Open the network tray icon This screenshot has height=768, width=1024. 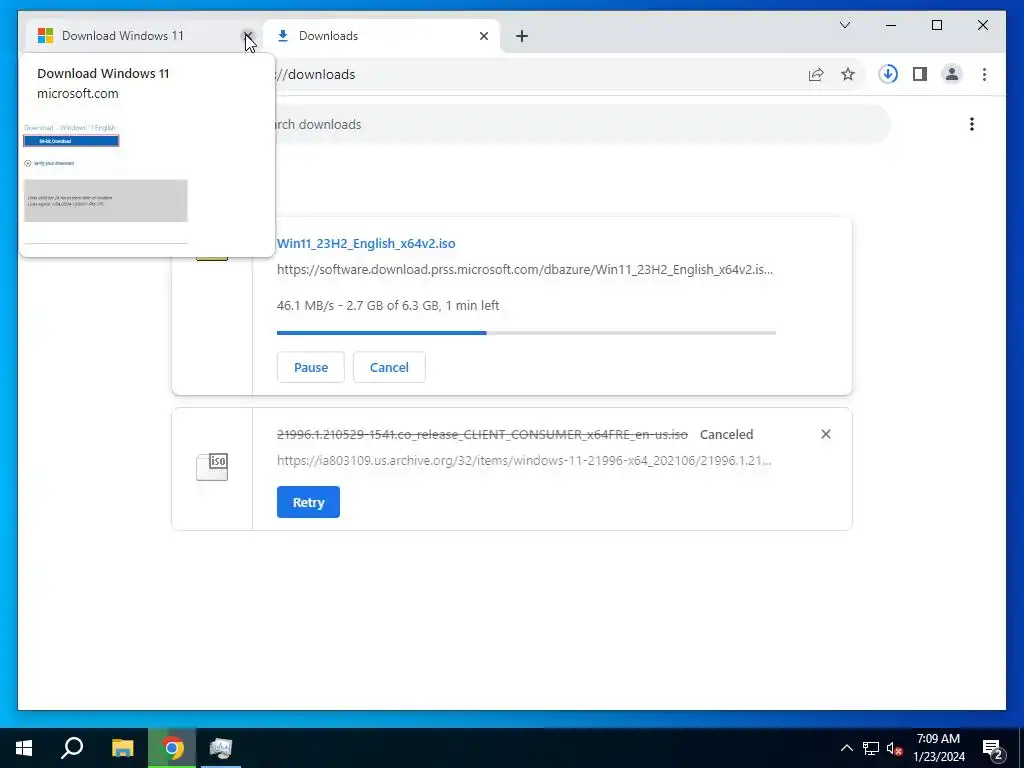(x=871, y=748)
